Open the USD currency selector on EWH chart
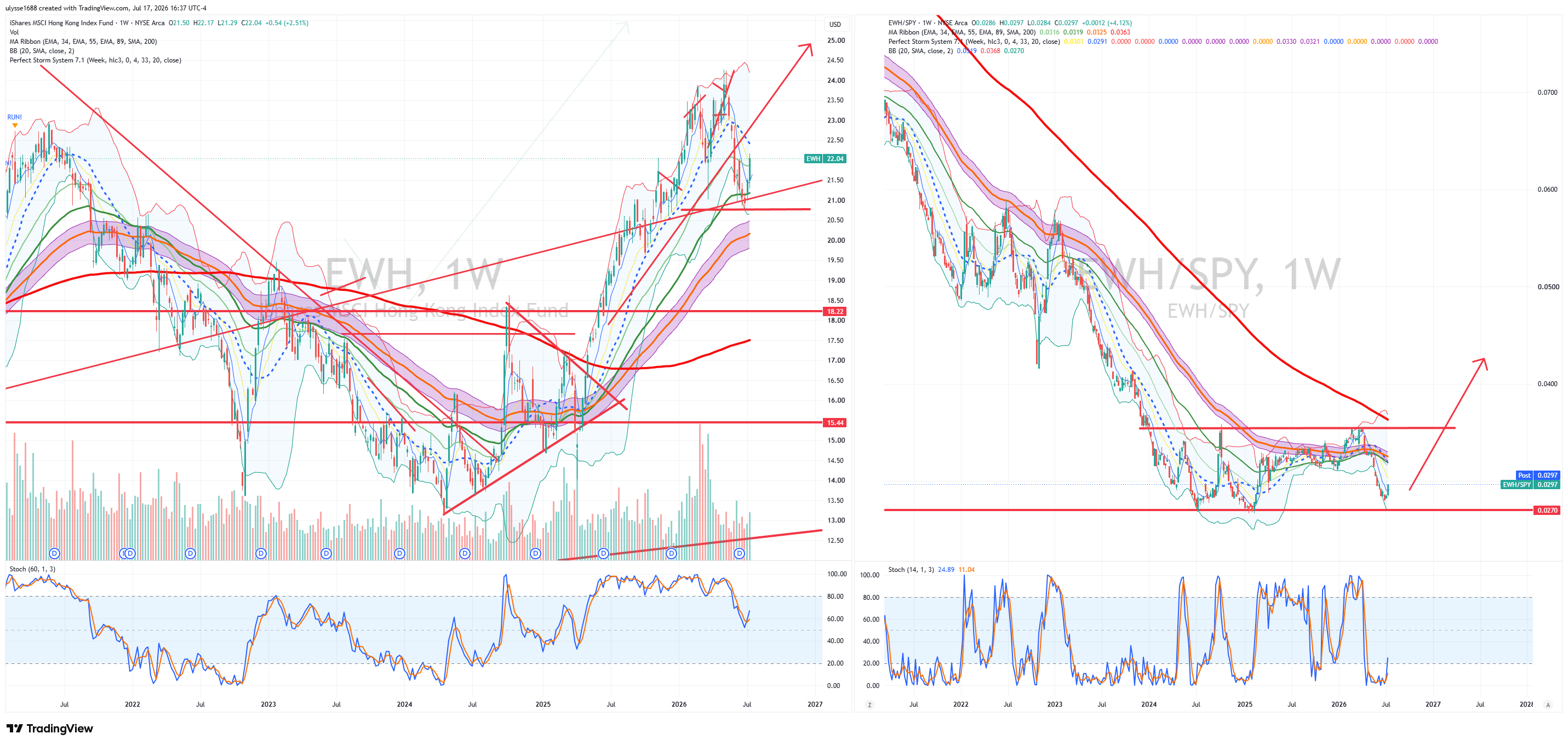 tap(835, 24)
